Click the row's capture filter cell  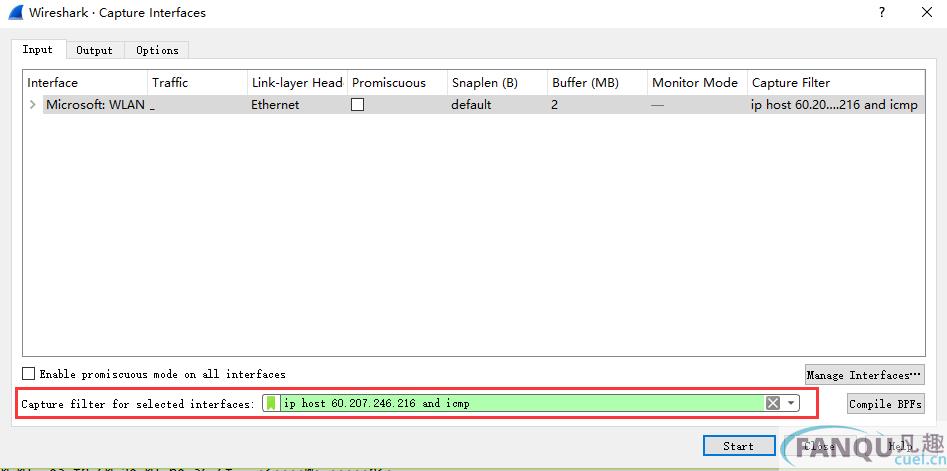pos(834,104)
